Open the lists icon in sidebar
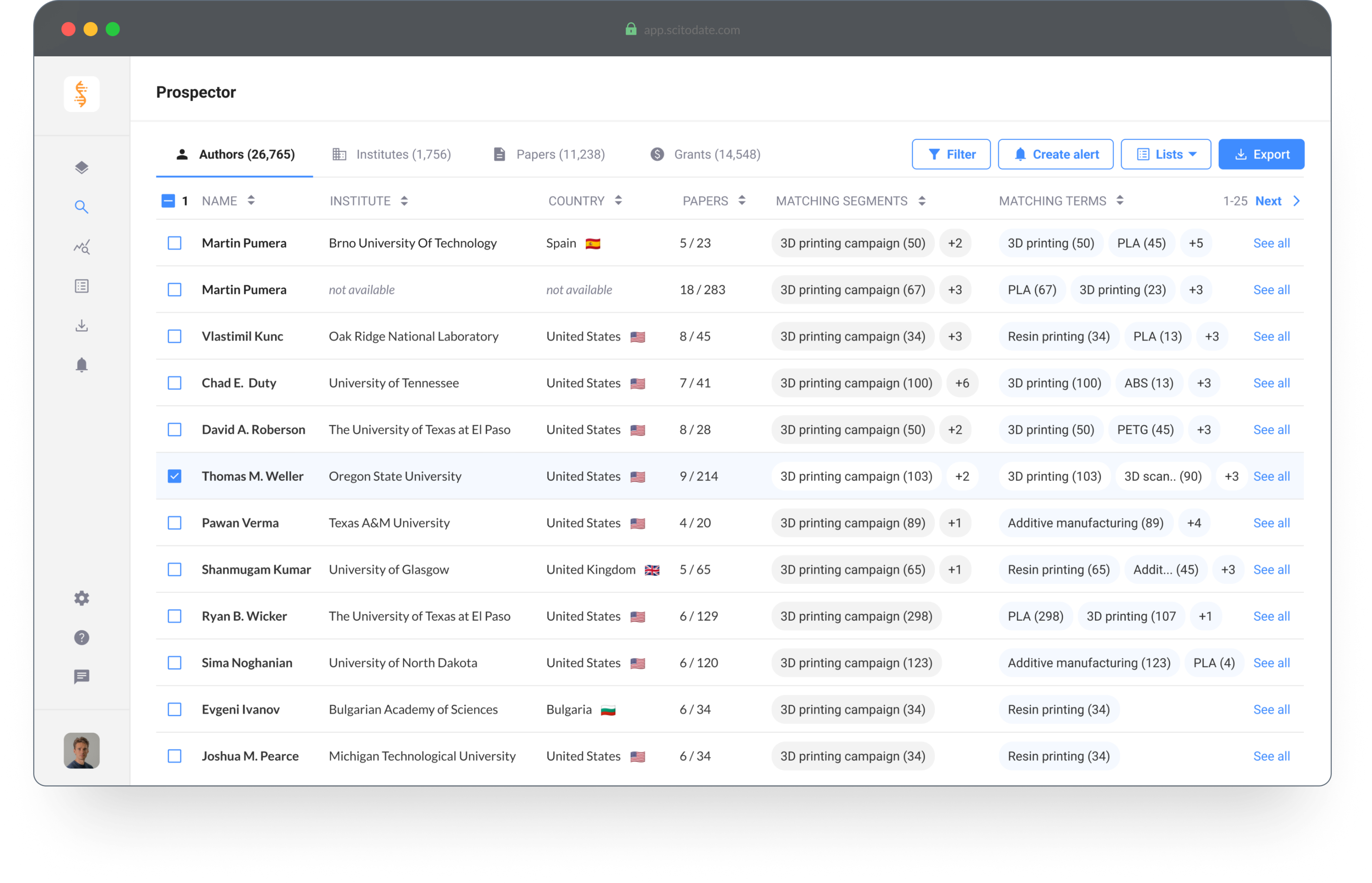The width and height of the screenshot is (1372, 883). pyautogui.click(x=81, y=286)
